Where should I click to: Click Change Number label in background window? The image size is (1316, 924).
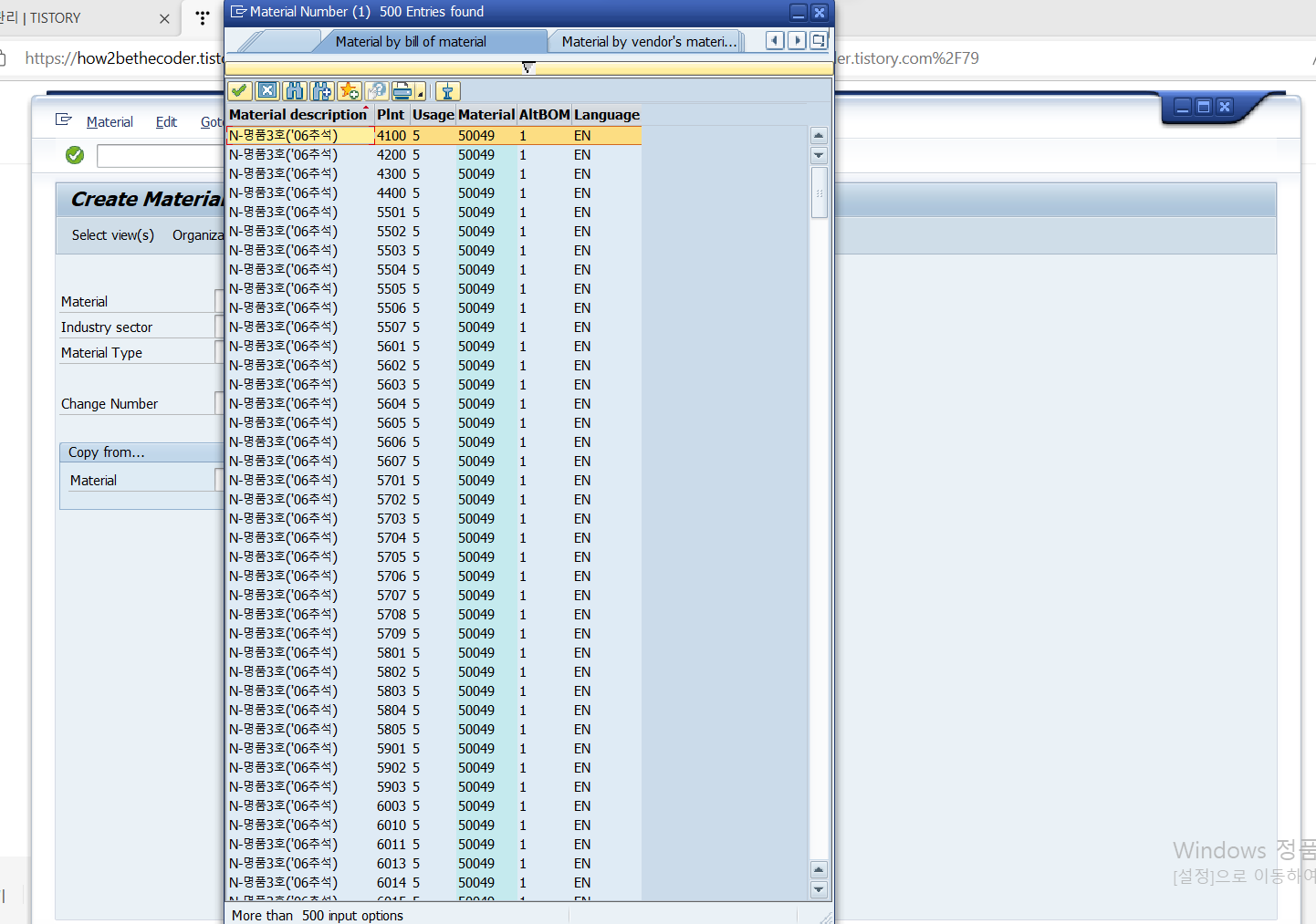(x=110, y=404)
